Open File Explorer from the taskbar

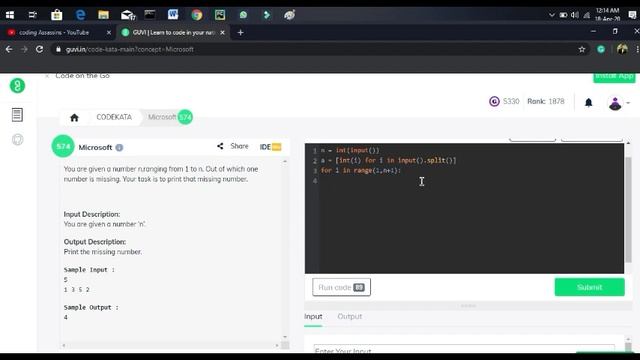click(x=103, y=15)
